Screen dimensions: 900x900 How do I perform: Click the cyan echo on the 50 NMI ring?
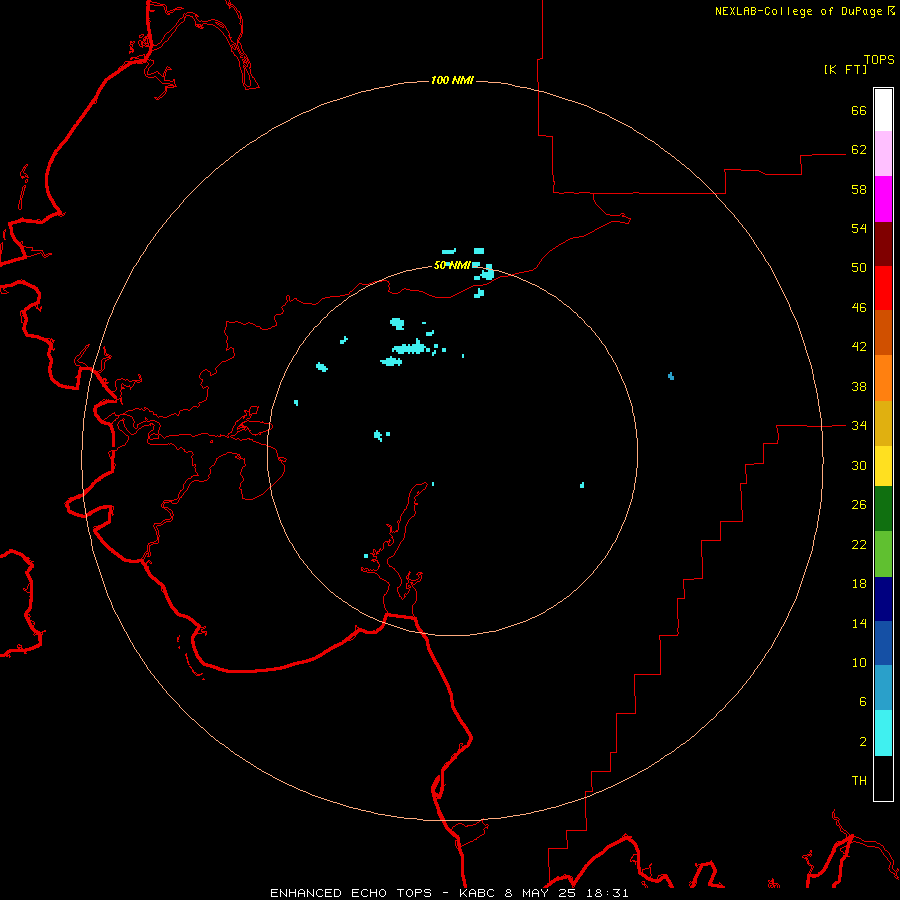pos(486,273)
